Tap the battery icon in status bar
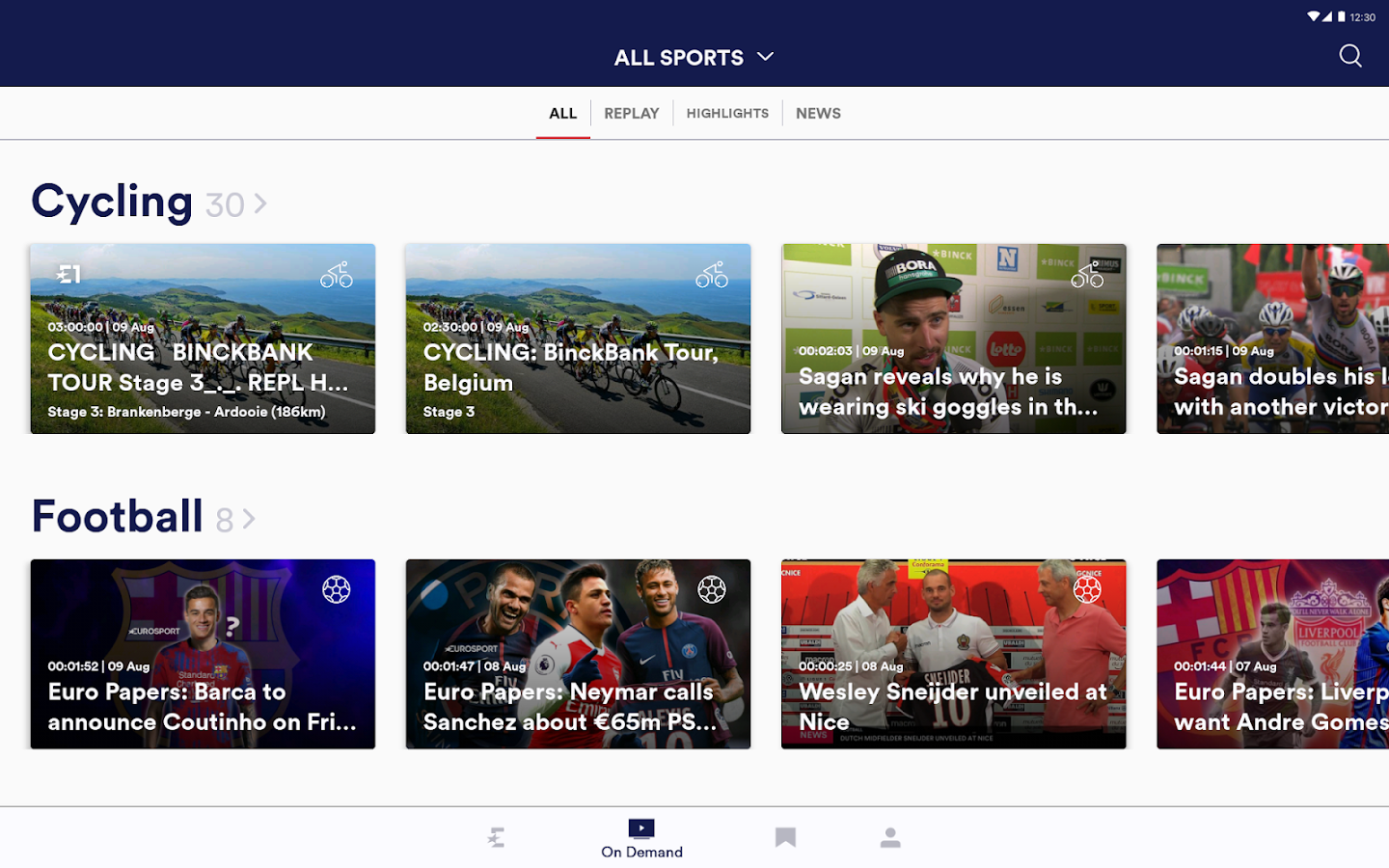 (x=1341, y=16)
